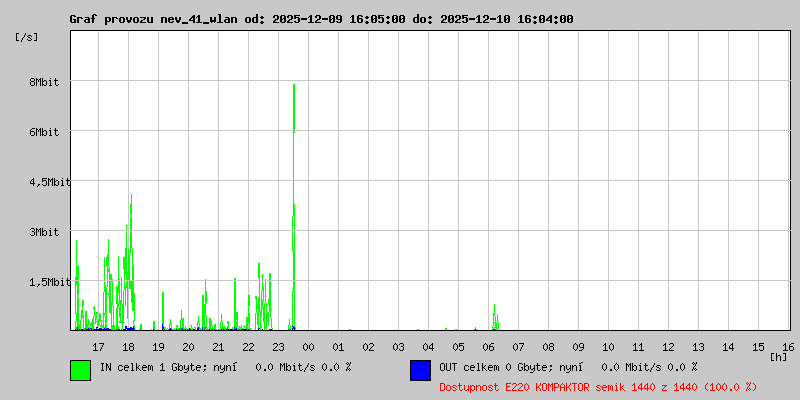Click the 00 hour axis label

[x=309, y=347]
